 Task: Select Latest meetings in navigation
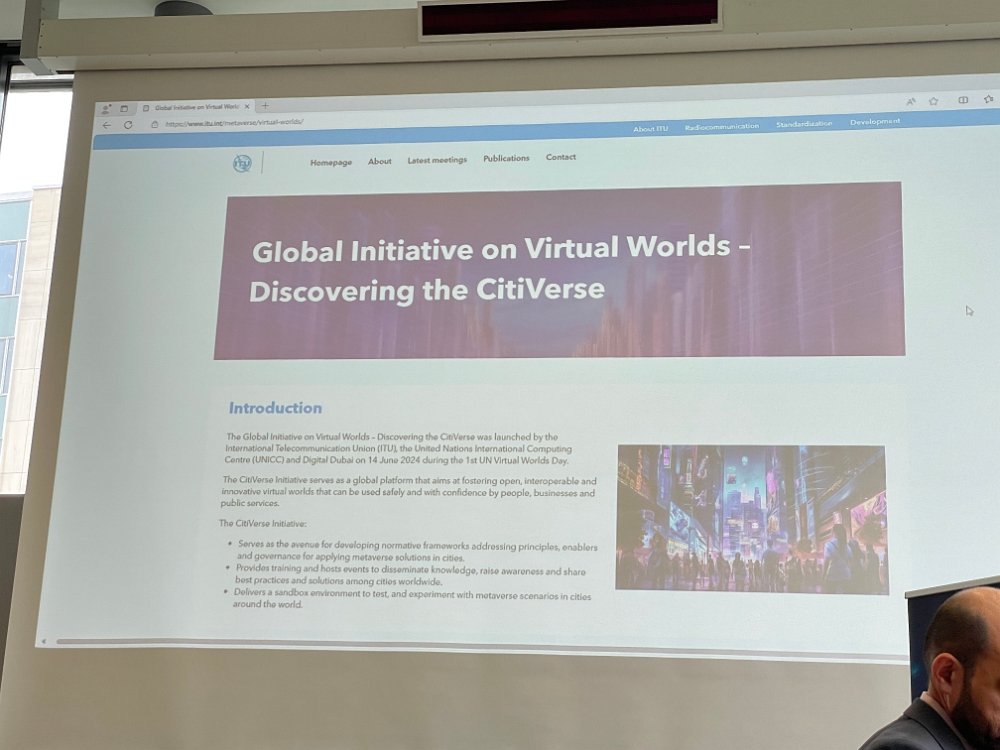437,160
